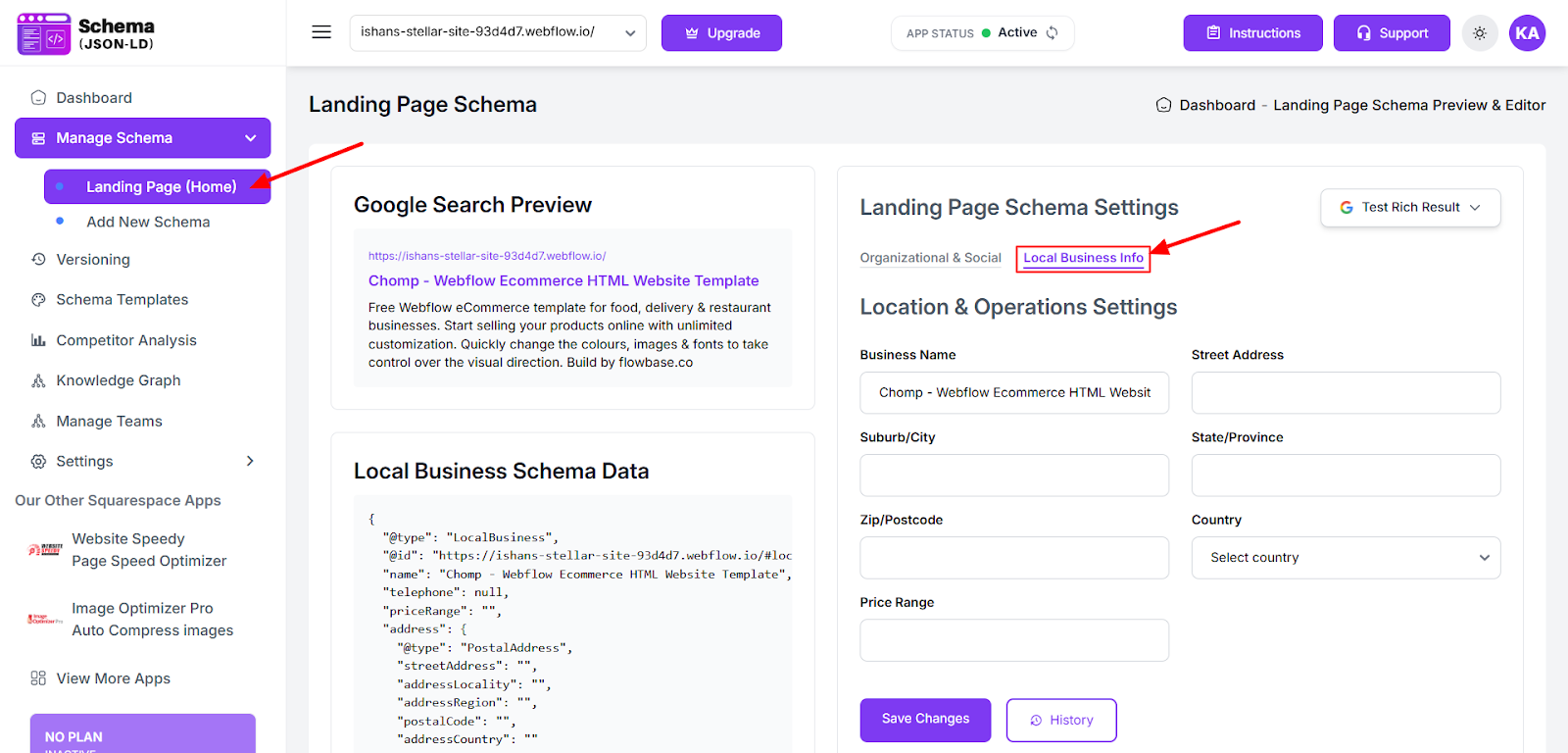Click the Street Address input field
This screenshot has height=753, width=1568.
pyautogui.click(x=1345, y=393)
